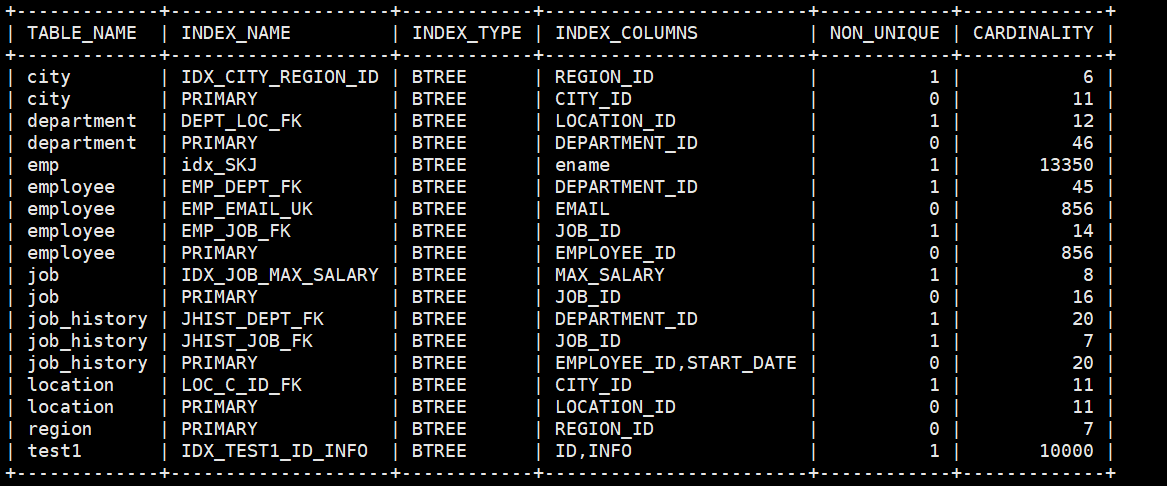Click PRIMARY in the city row
Screen dimensions: 1167x486
tap(220, 99)
